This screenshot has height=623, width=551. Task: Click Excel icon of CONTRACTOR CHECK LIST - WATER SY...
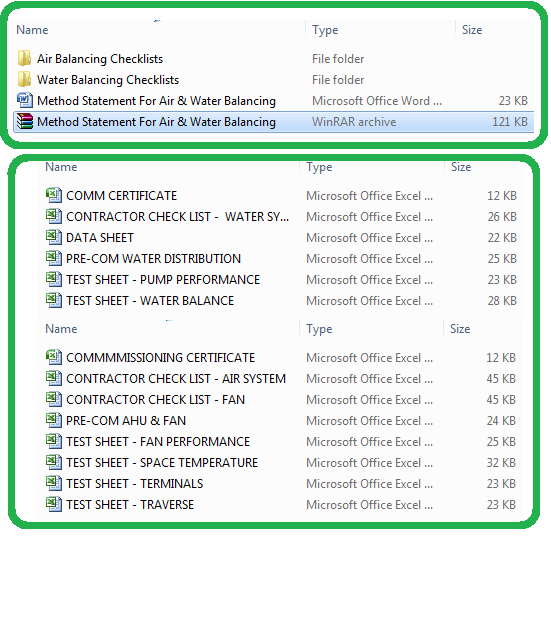pyautogui.click(x=54, y=216)
